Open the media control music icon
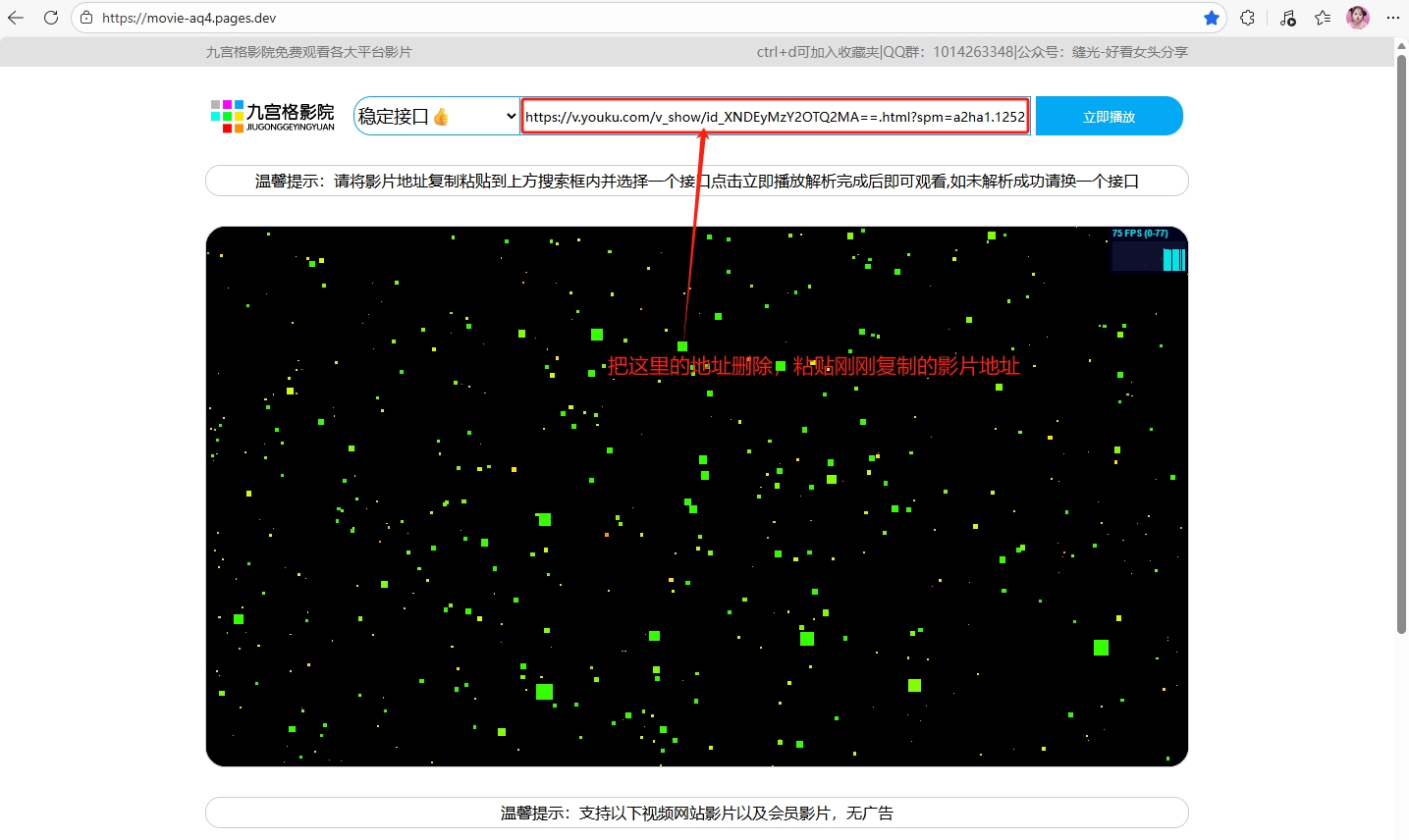 [x=1287, y=18]
